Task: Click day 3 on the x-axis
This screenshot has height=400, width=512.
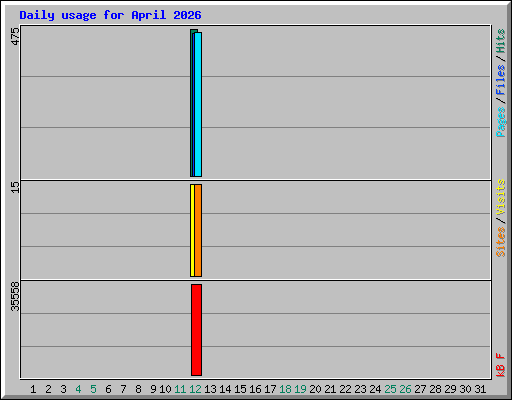Action: tap(63, 389)
